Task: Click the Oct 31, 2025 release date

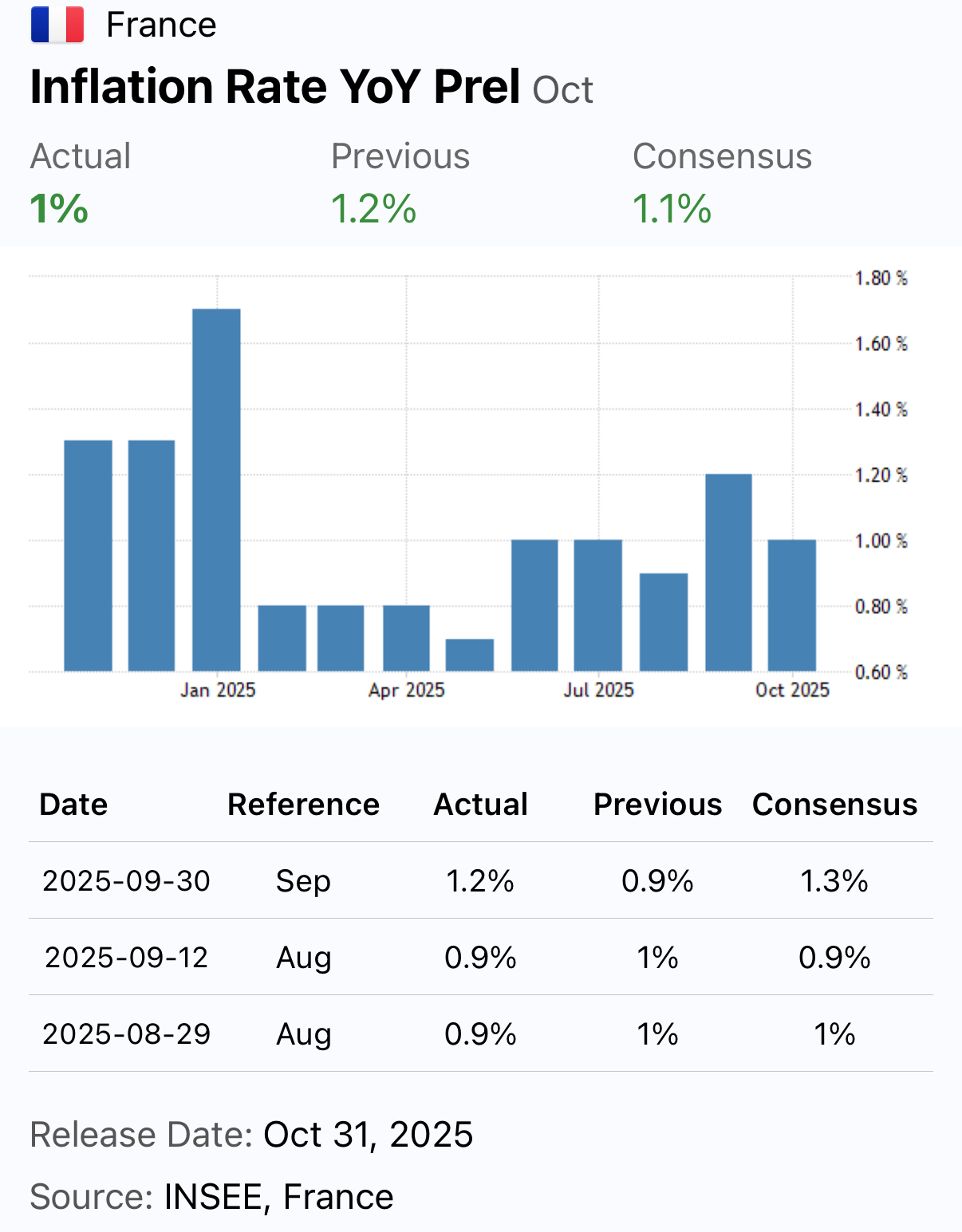Action: [368, 1134]
